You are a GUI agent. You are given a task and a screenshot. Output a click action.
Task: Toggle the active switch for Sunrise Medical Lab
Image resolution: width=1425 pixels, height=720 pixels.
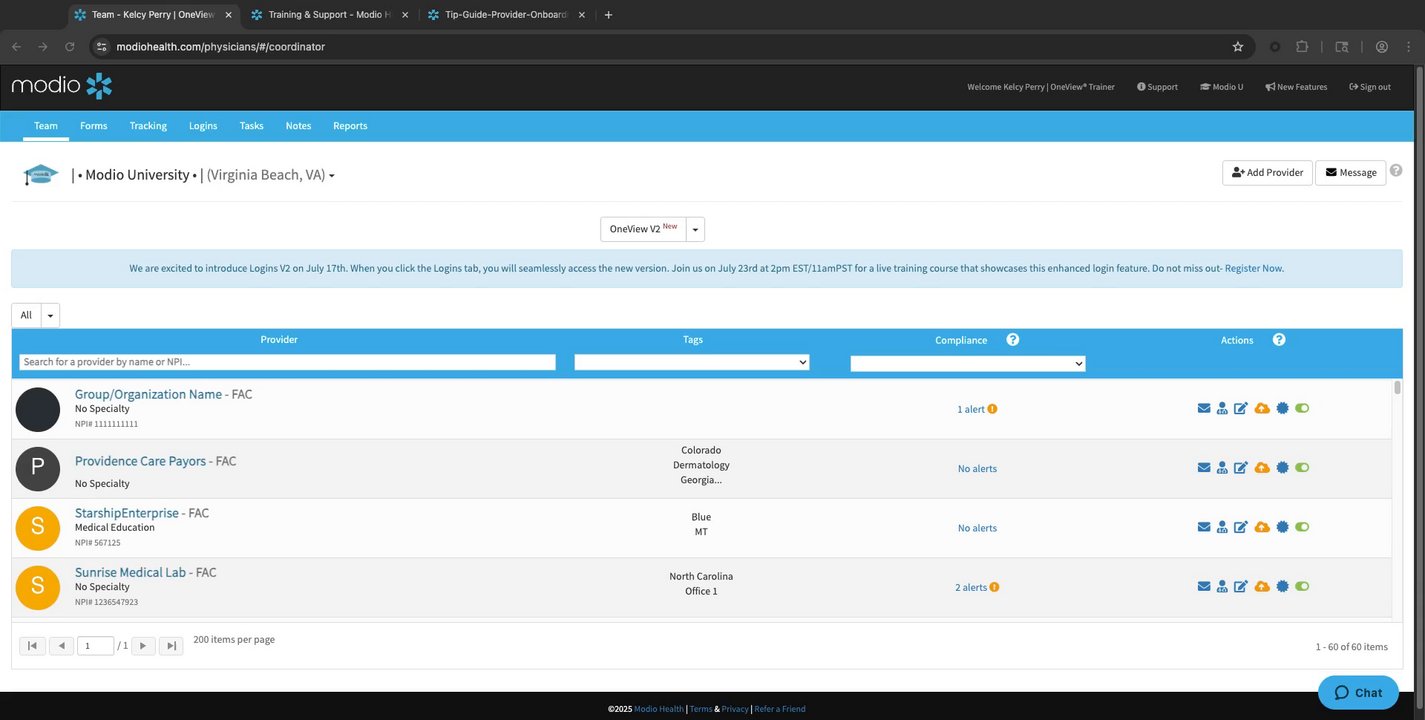(1302, 587)
